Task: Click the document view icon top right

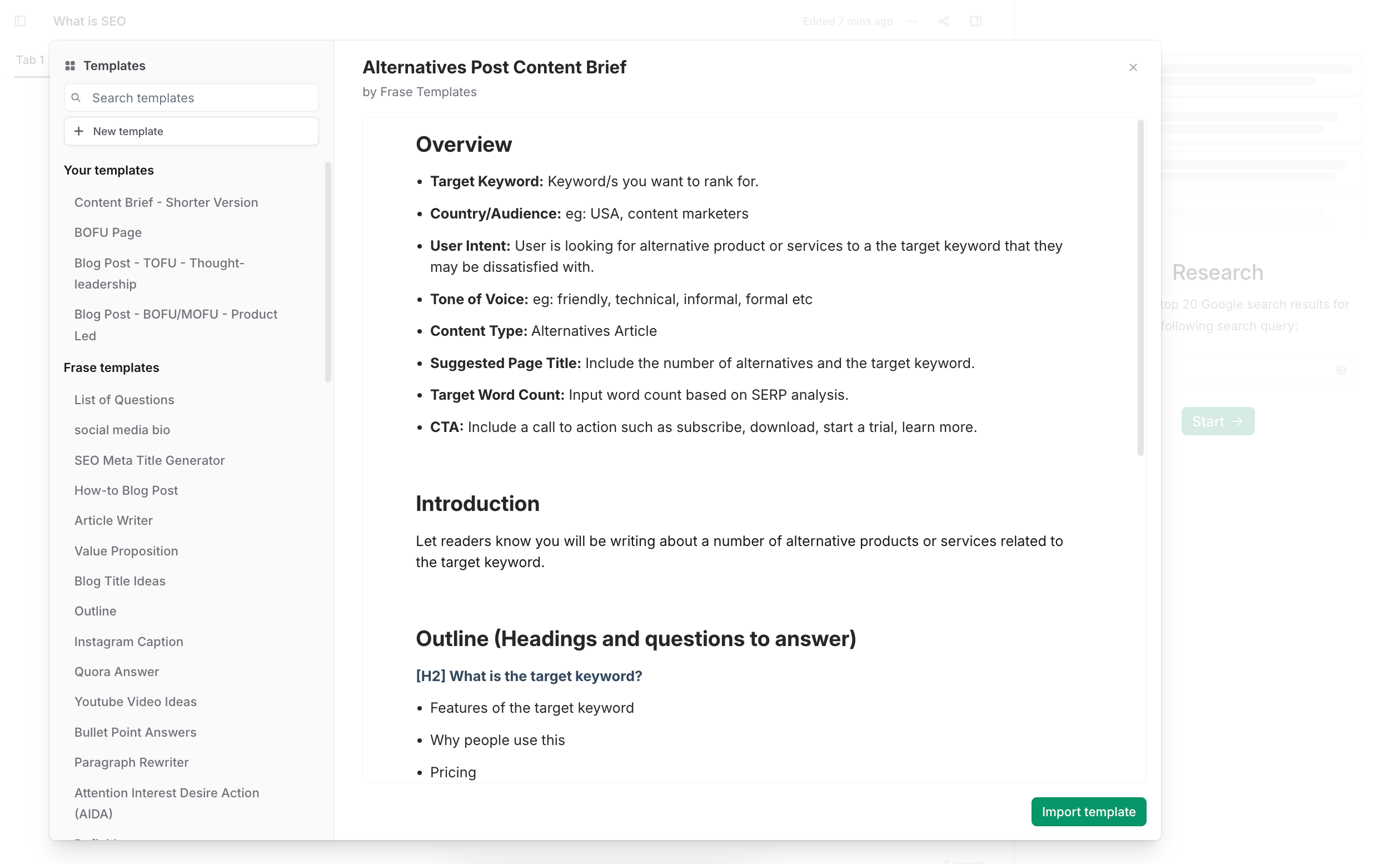Action: 976,20
